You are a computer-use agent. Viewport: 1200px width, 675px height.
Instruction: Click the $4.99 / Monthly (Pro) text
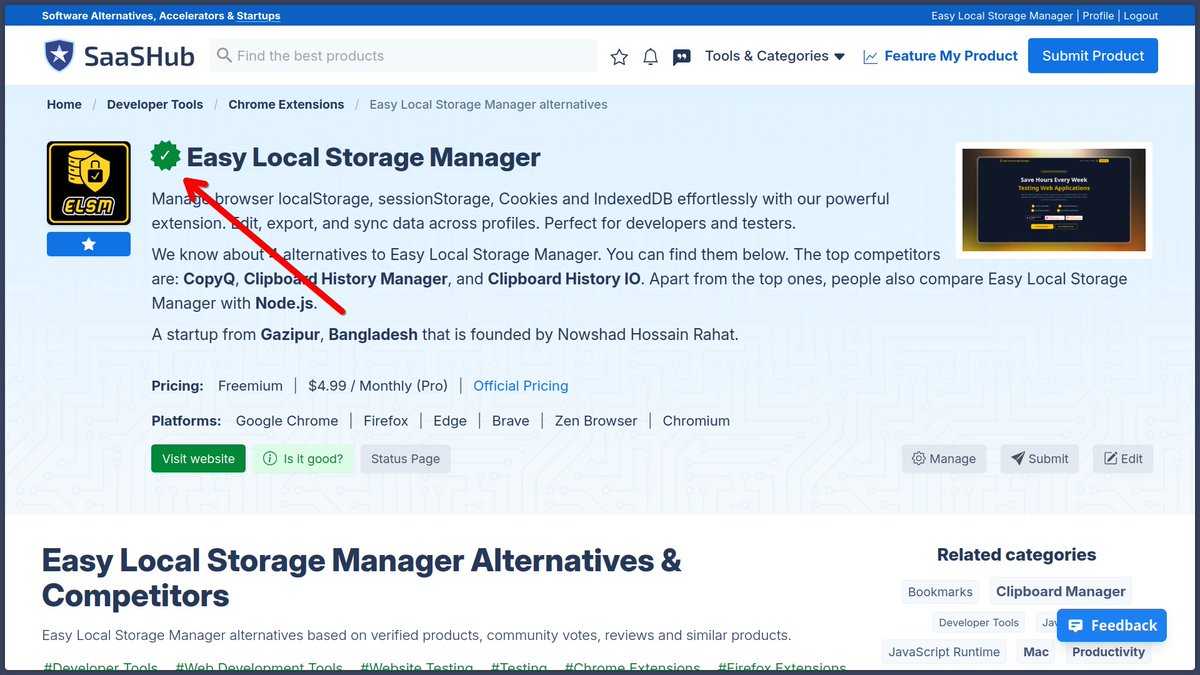[378, 386]
